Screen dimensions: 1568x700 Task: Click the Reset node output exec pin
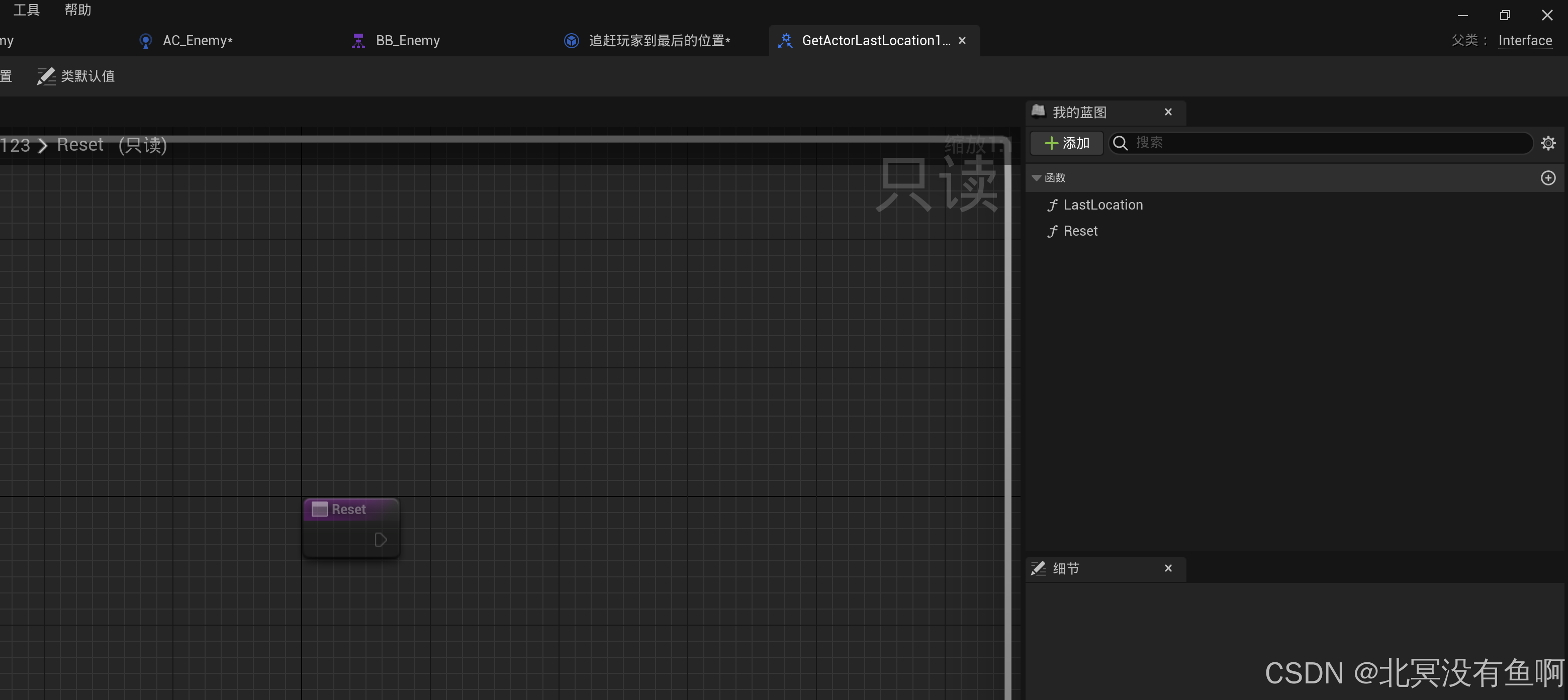pos(381,540)
